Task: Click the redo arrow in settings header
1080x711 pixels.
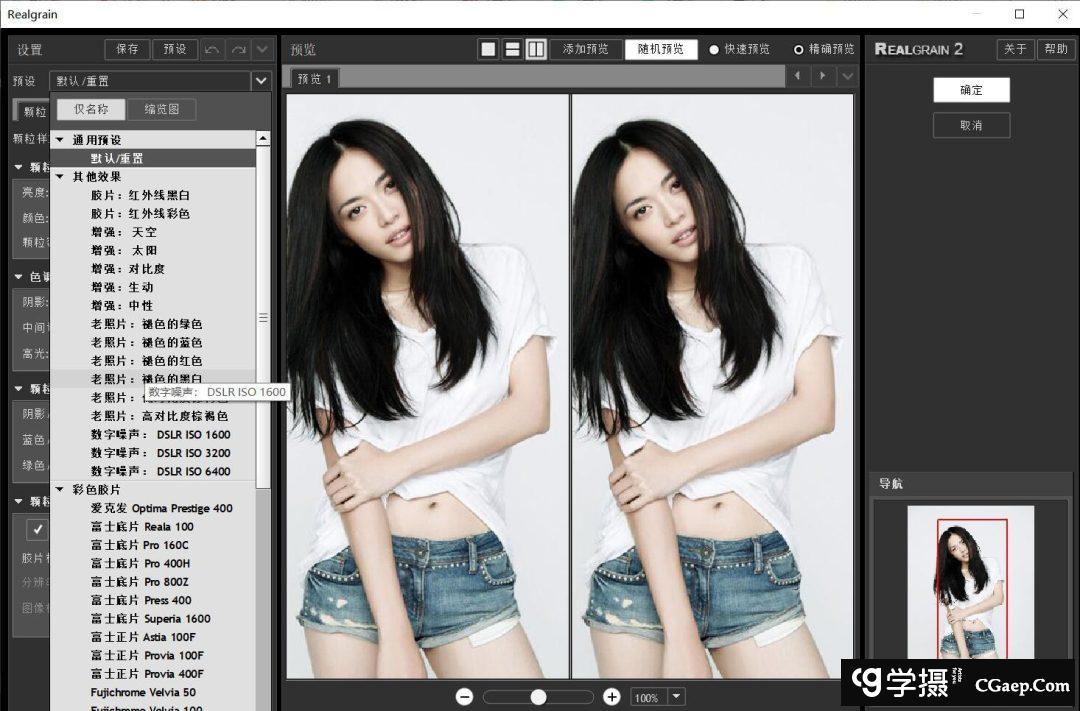Action: point(238,49)
